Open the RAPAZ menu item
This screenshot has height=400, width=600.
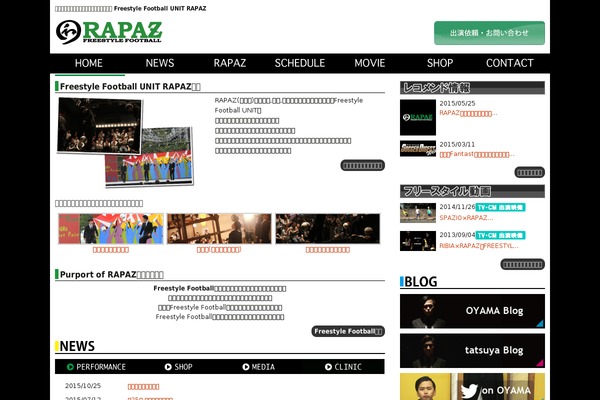[x=230, y=63]
